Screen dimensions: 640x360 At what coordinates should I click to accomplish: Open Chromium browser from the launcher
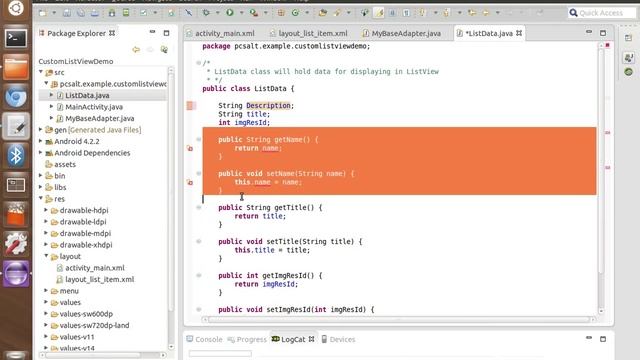(16, 97)
